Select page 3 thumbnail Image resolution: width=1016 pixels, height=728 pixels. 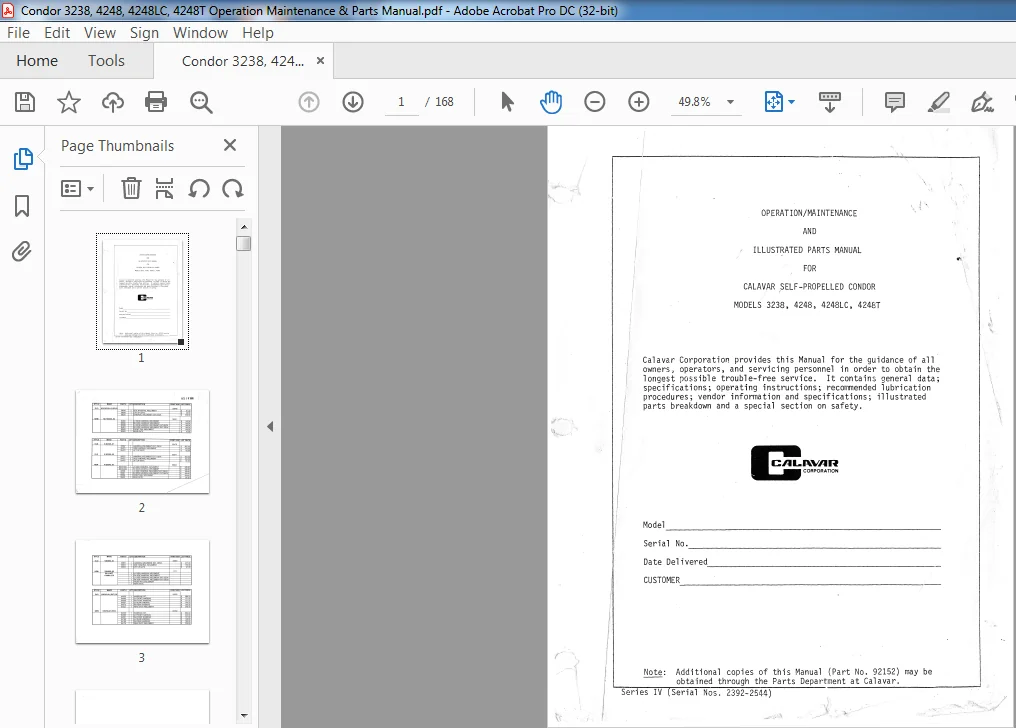(x=143, y=591)
